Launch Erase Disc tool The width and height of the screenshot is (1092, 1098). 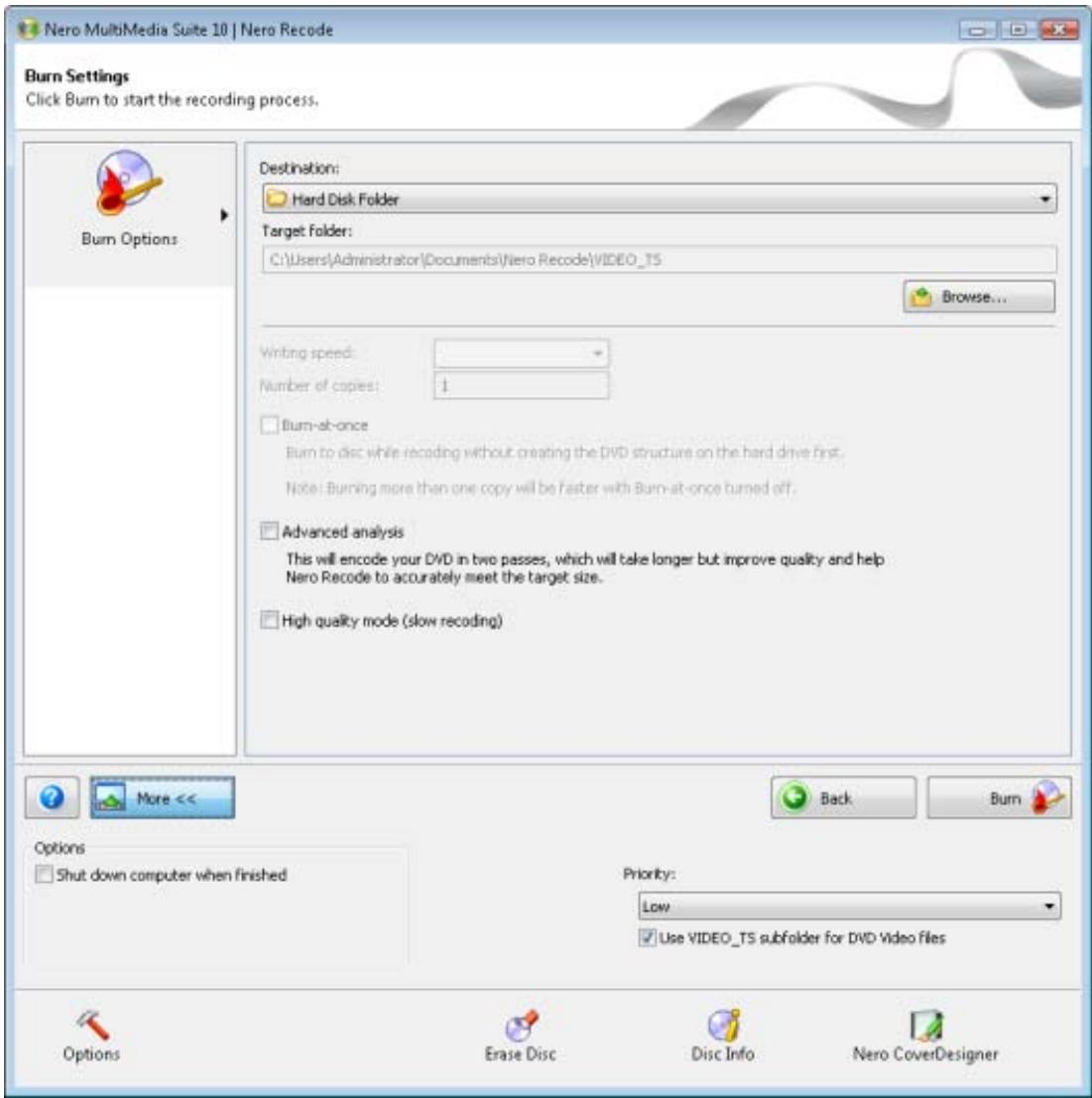tap(520, 1036)
